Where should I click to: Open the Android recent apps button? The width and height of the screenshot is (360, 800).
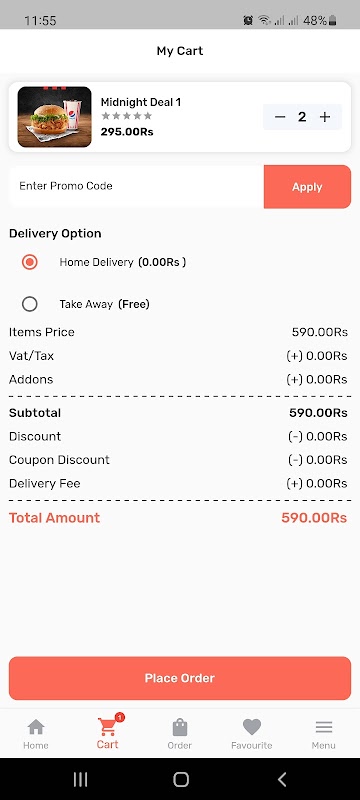(x=80, y=779)
